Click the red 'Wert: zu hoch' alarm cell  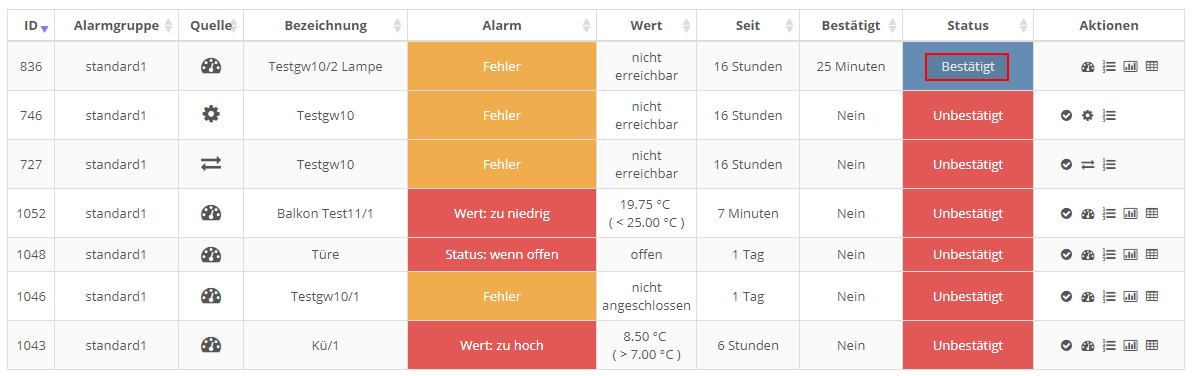(x=502, y=345)
